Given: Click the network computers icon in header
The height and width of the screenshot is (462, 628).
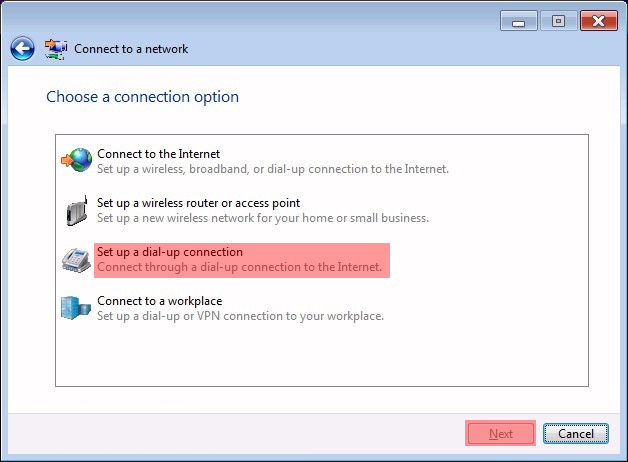Looking at the screenshot, I should click(x=56, y=49).
